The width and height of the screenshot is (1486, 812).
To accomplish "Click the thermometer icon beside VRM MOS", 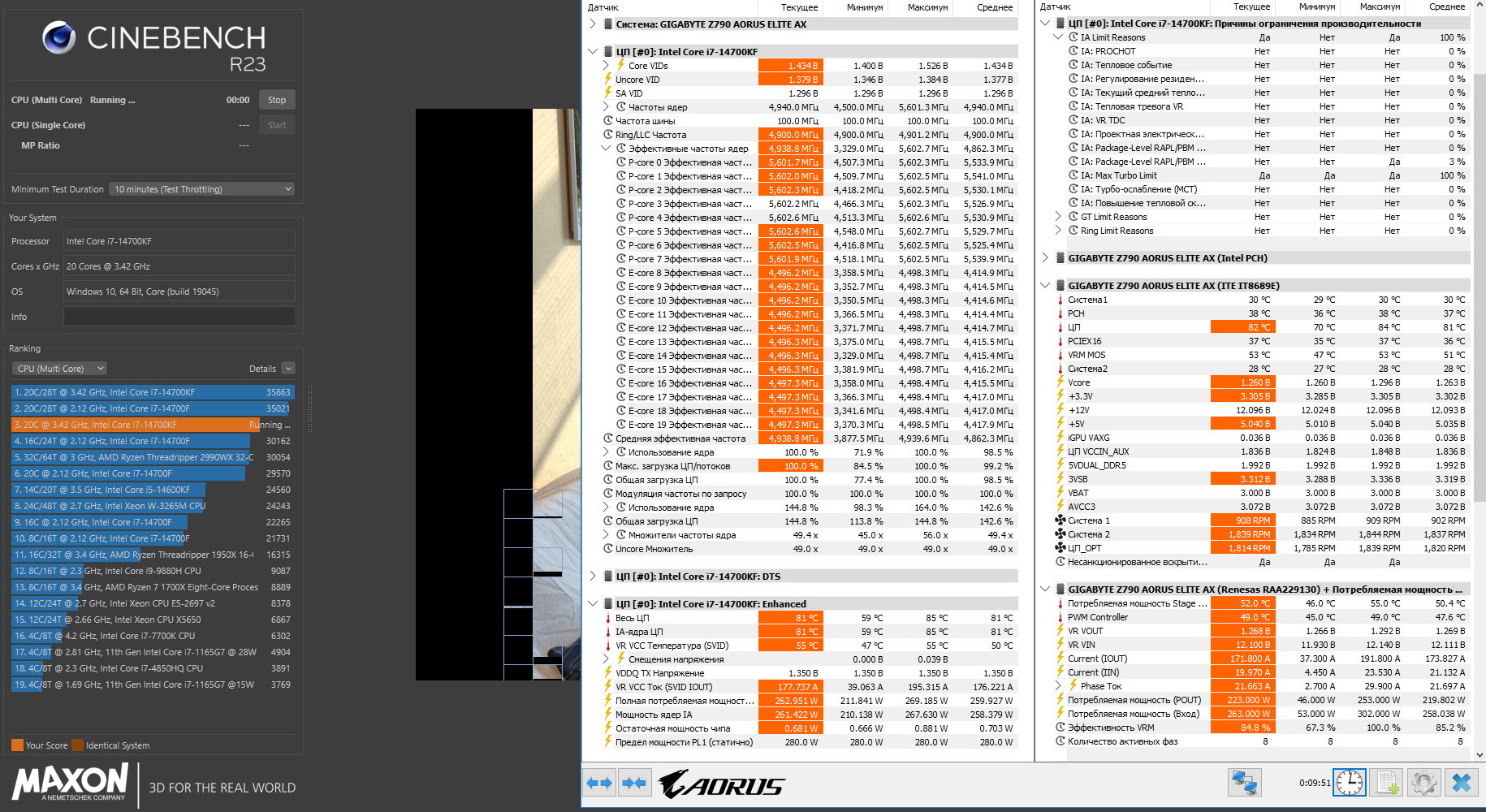I will (1060, 355).
